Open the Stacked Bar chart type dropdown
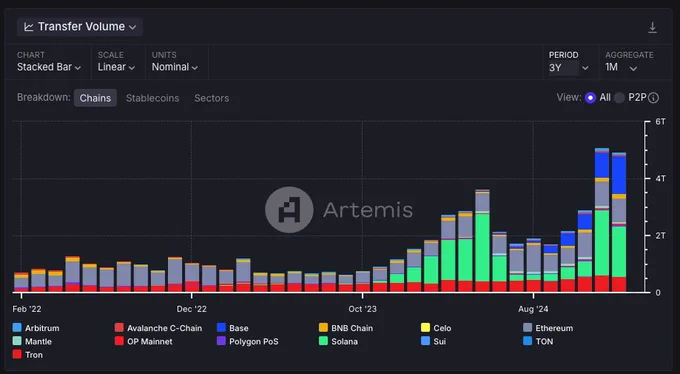Image resolution: width=680 pixels, height=374 pixels. click(49, 67)
